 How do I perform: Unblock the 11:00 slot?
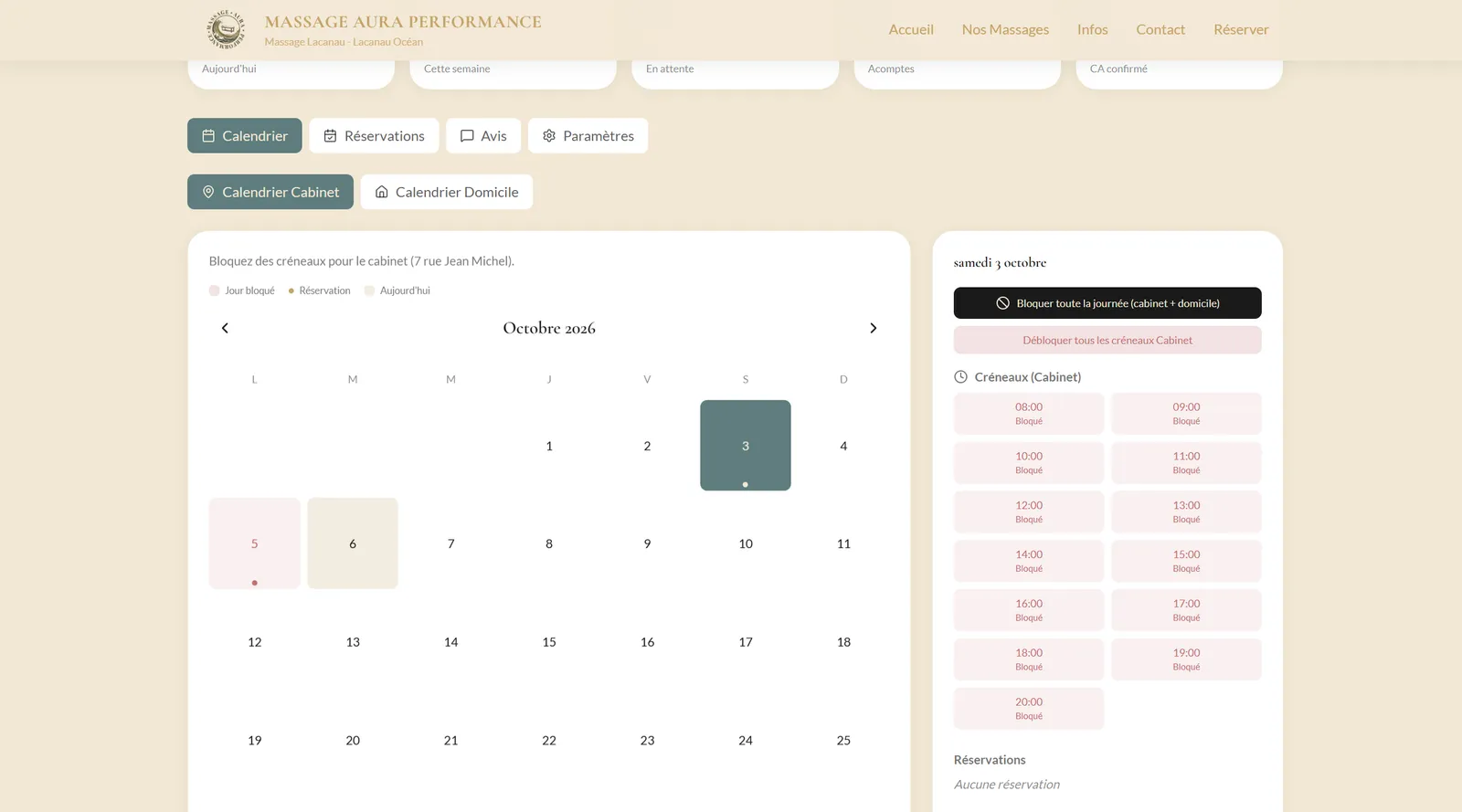(1186, 463)
